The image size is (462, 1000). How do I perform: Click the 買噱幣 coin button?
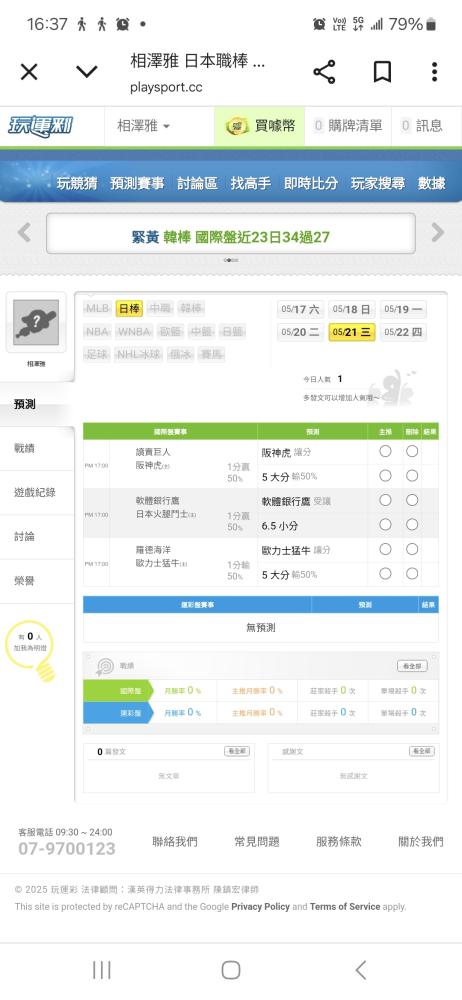coord(259,126)
